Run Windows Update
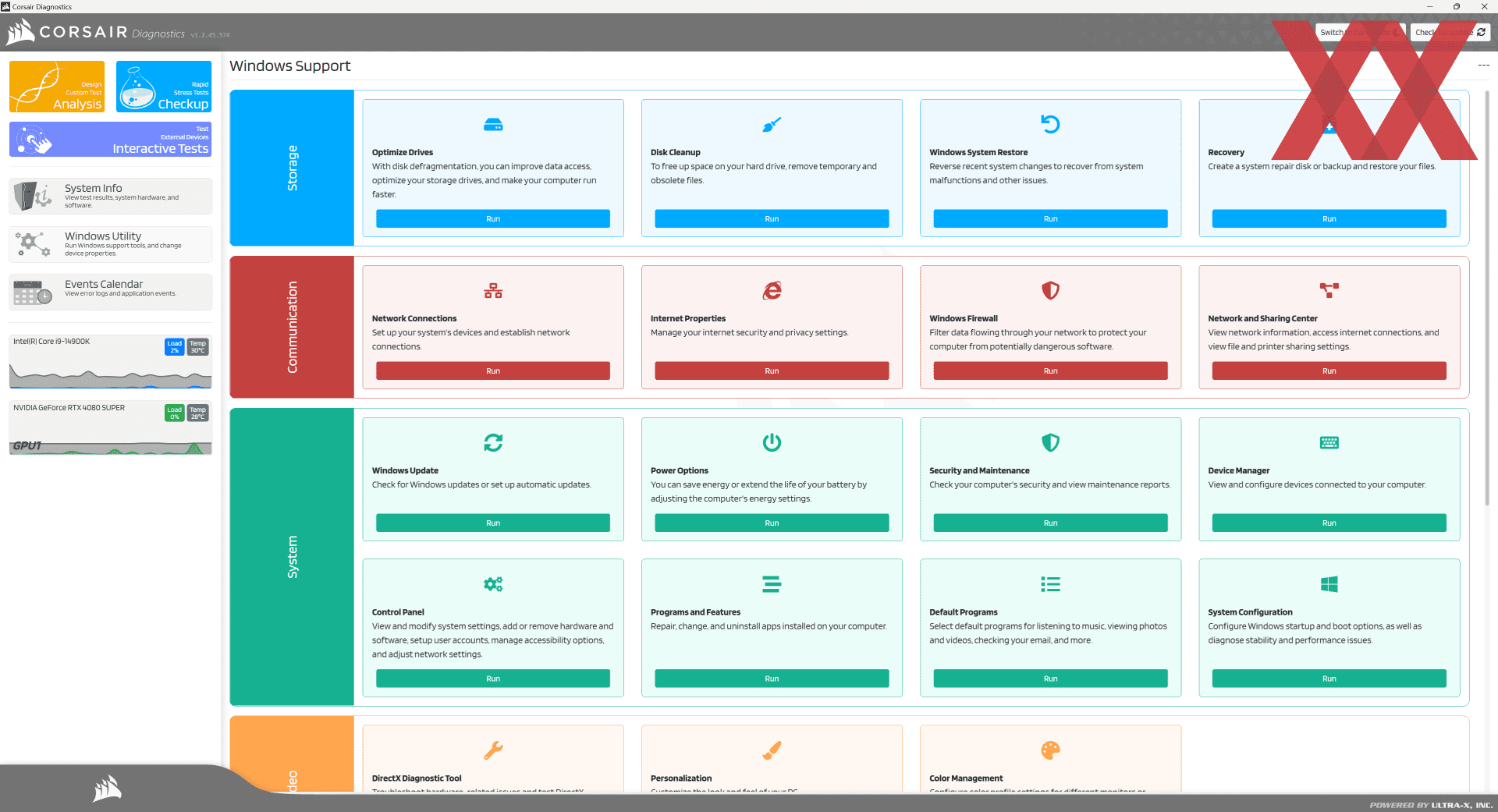Image resolution: width=1498 pixels, height=812 pixels. coord(493,523)
